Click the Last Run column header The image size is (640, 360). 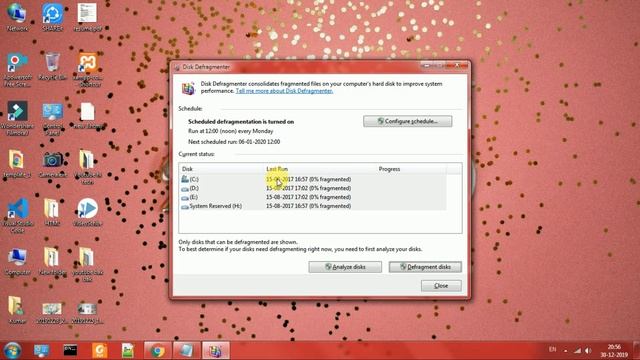coord(320,169)
